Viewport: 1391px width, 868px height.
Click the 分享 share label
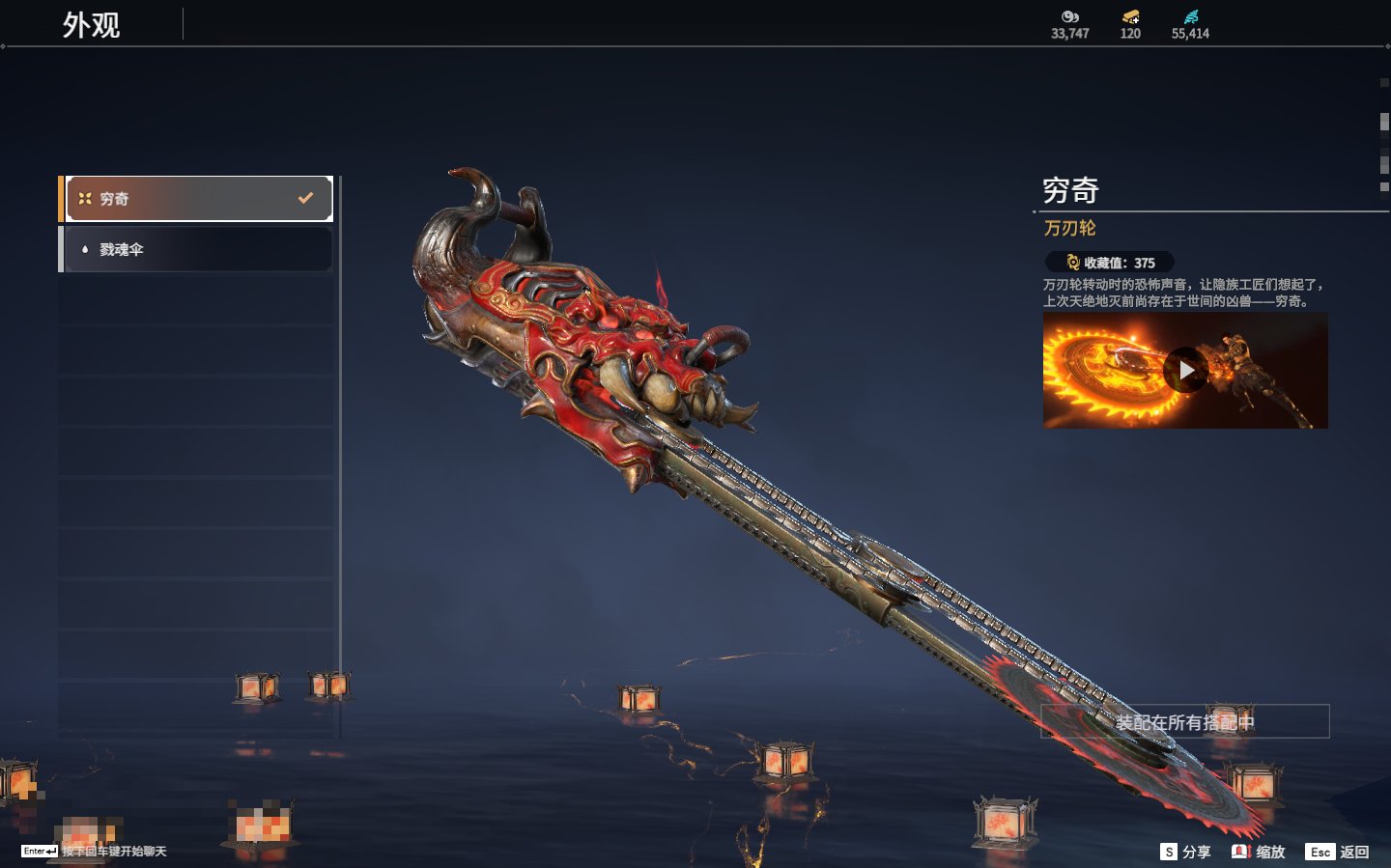(1196, 852)
